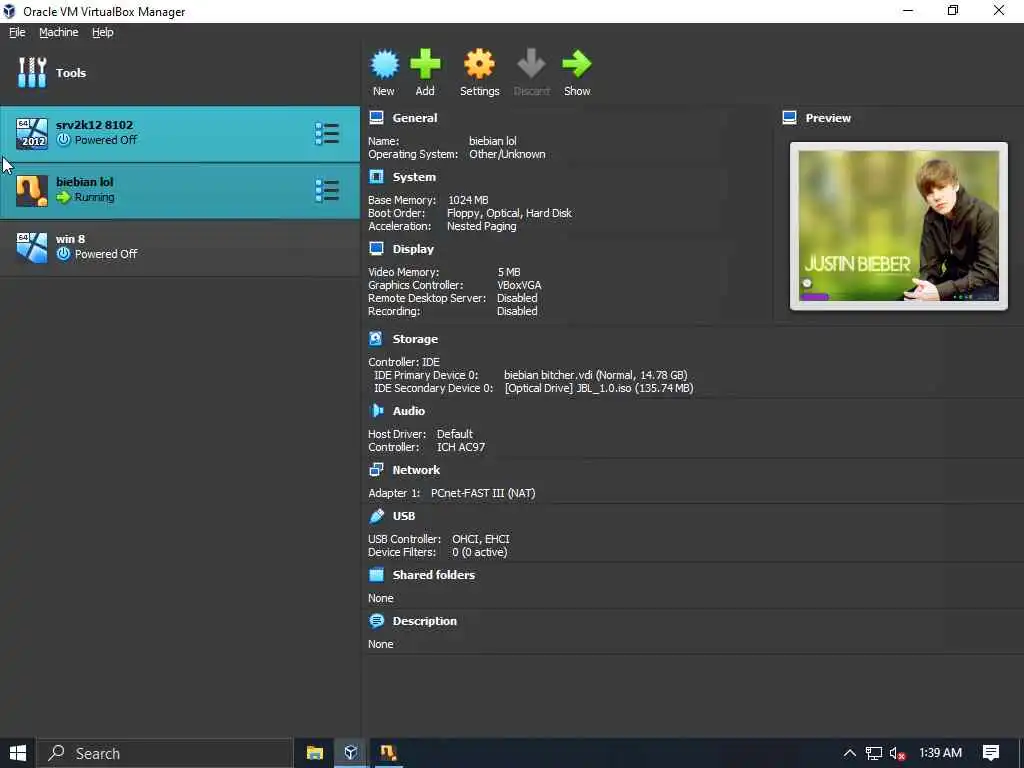Screen dimensions: 1024x768
Task: Click the ICH AC97 audio controller value
Action: pyautogui.click(x=461, y=447)
